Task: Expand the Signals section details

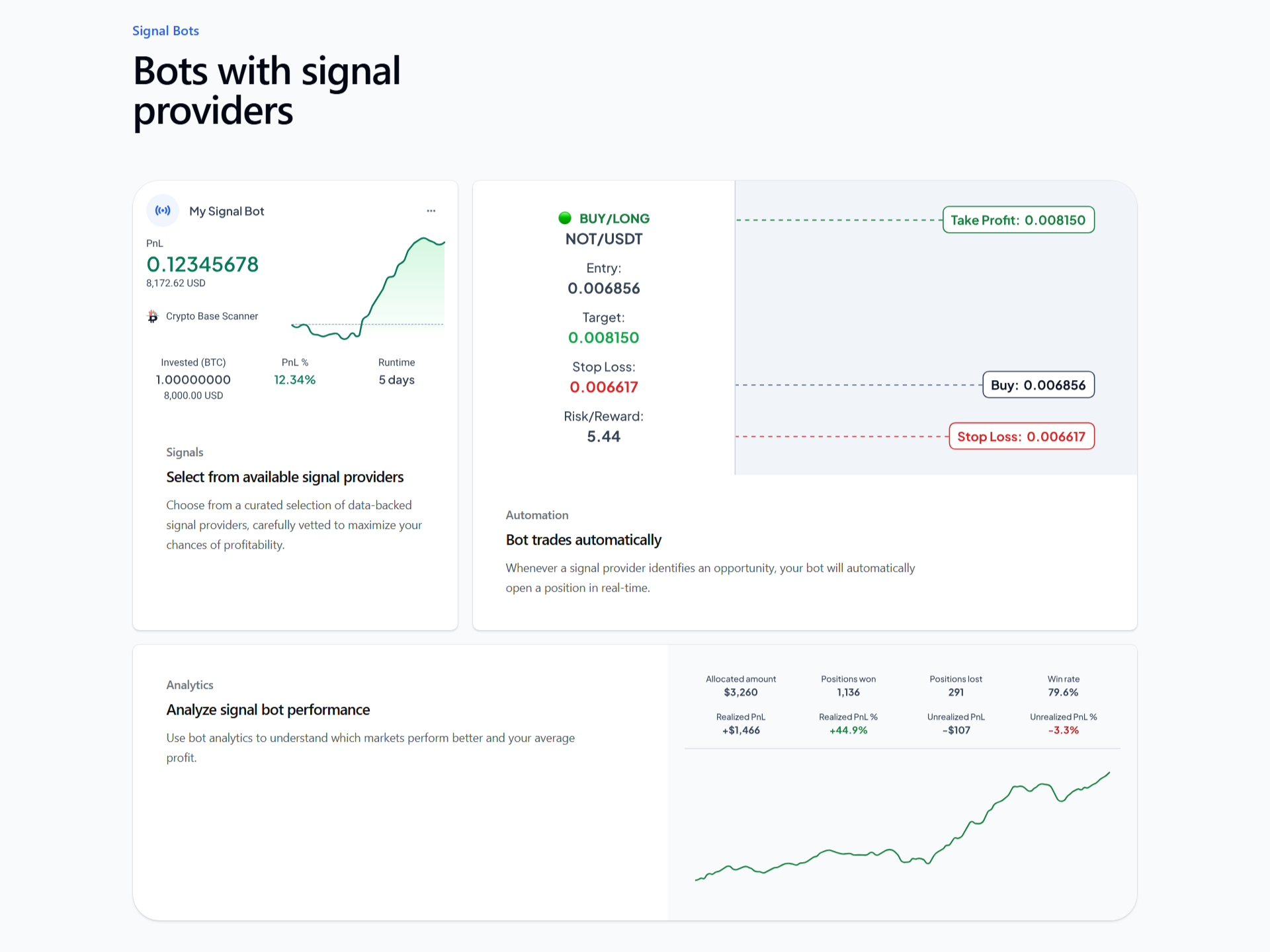Action: (185, 452)
